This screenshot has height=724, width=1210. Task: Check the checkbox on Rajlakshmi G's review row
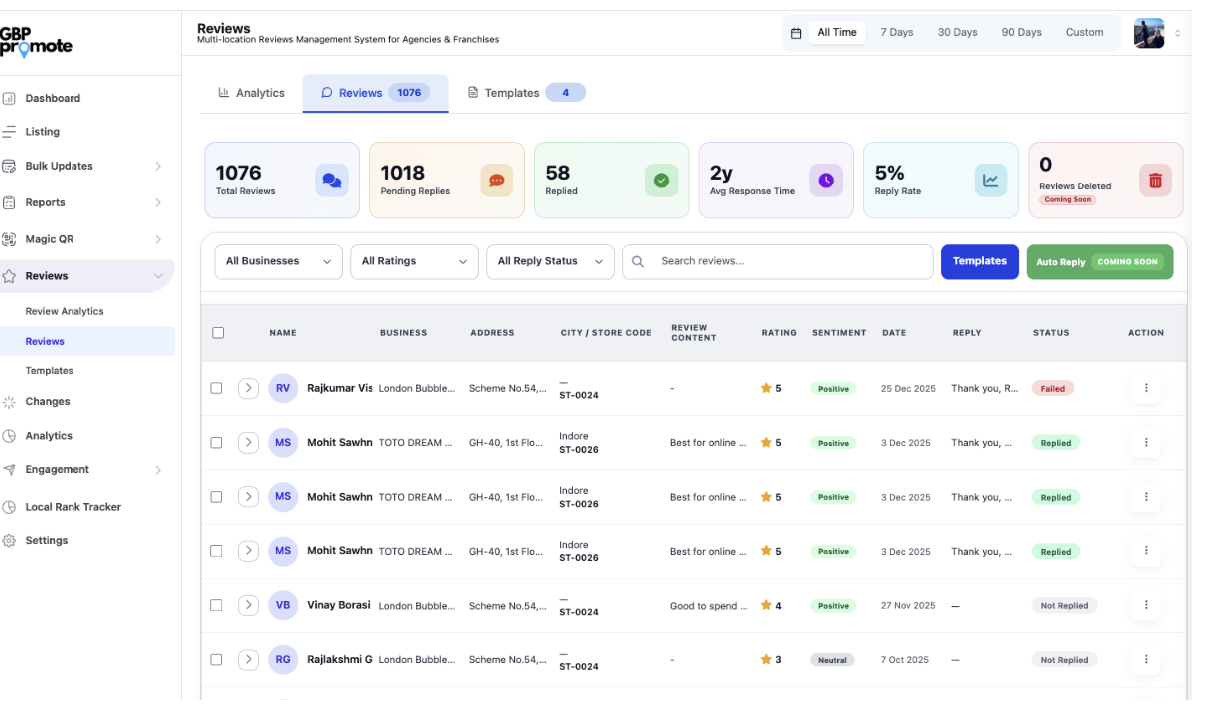point(216,659)
